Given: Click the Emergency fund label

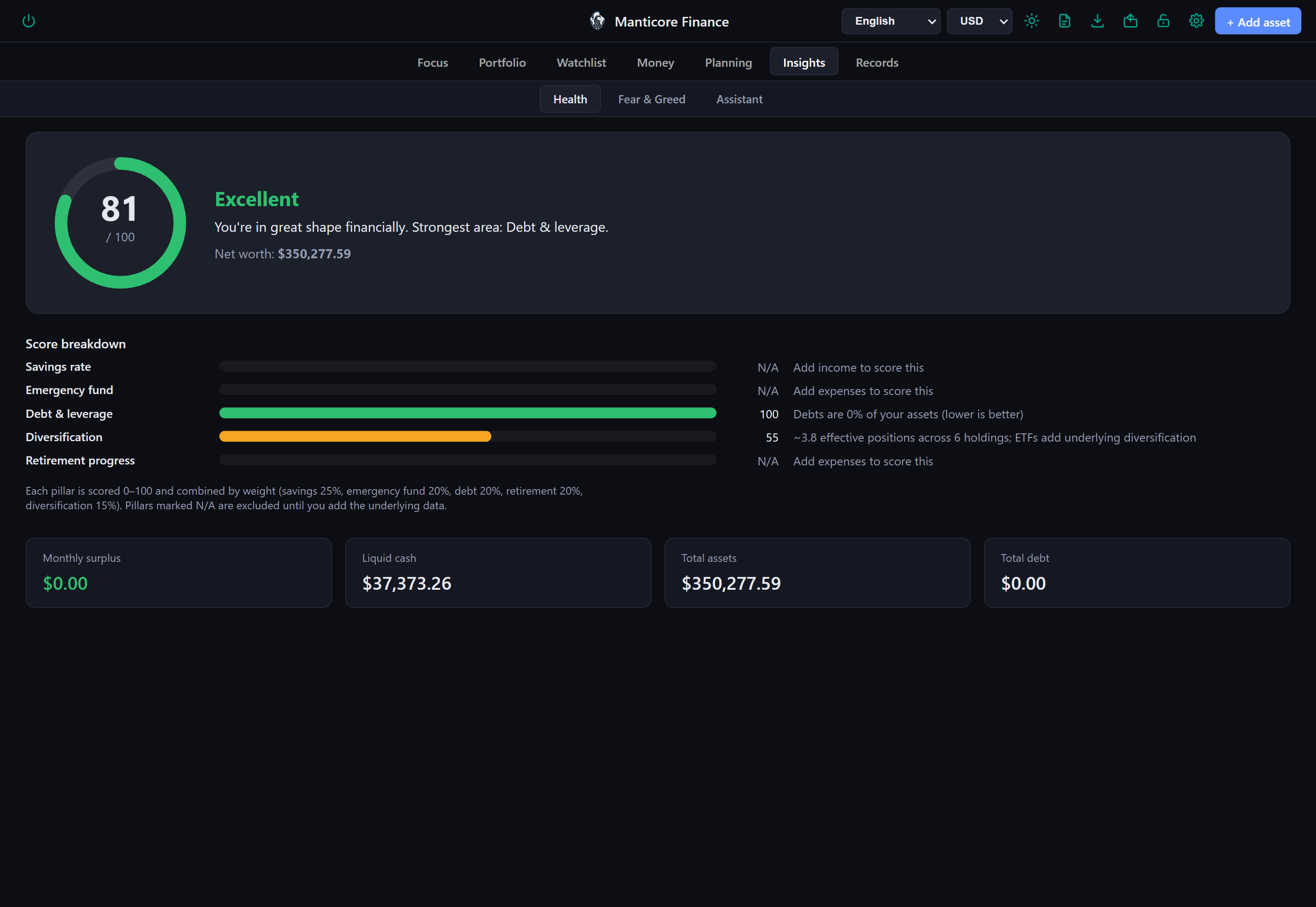Looking at the screenshot, I should coord(69,390).
